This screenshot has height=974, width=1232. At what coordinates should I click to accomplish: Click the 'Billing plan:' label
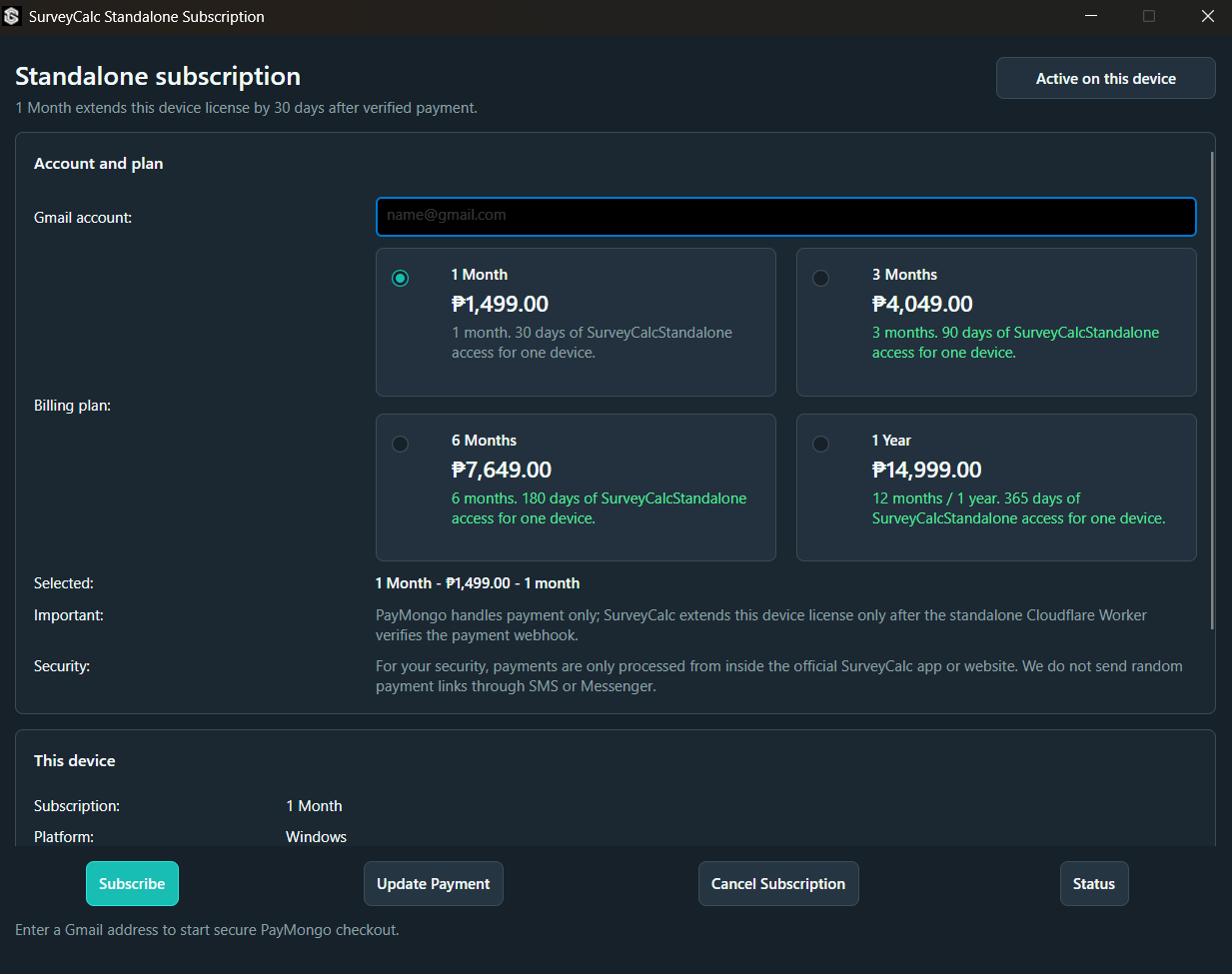(x=73, y=406)
